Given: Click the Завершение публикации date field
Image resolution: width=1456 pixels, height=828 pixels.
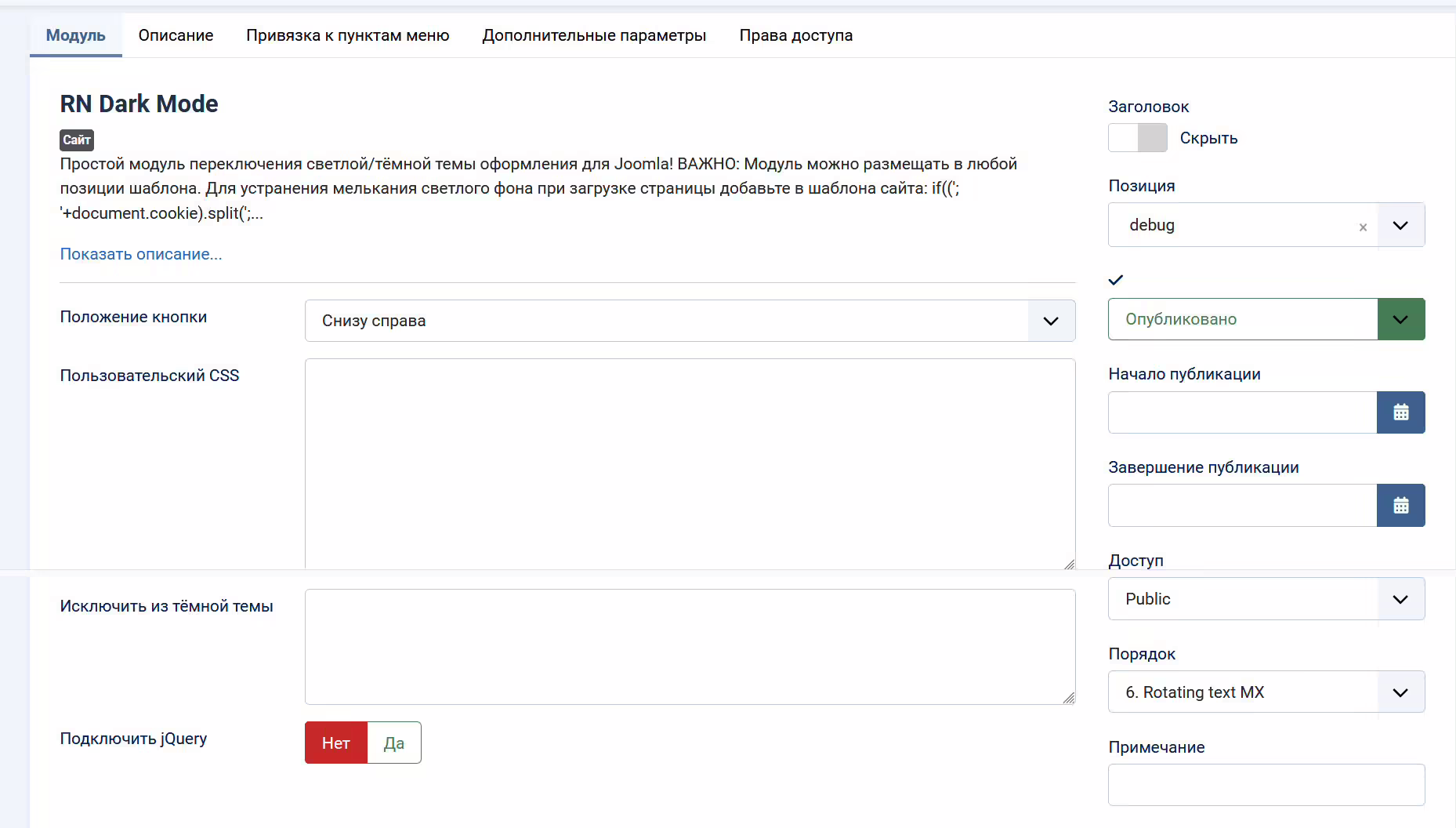Looking at the screenshot, I should (1242, 506).
